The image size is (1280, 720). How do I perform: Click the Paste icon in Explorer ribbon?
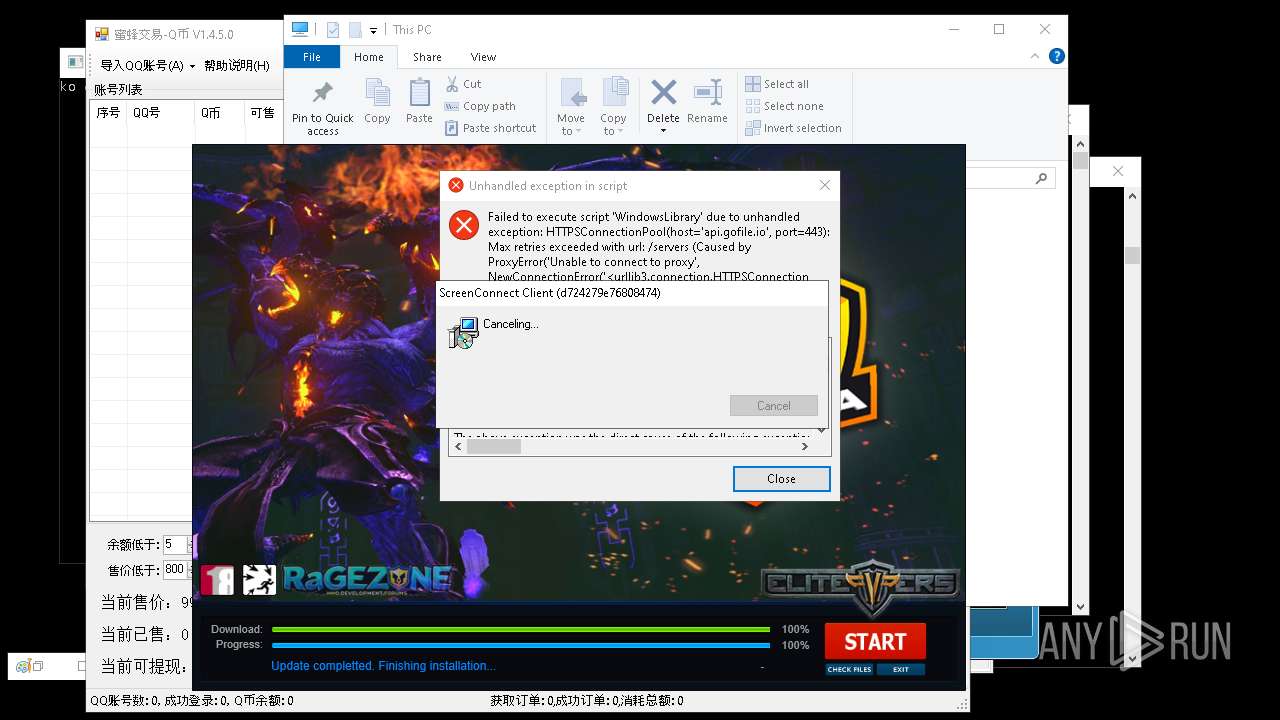[x=419, y=93]
